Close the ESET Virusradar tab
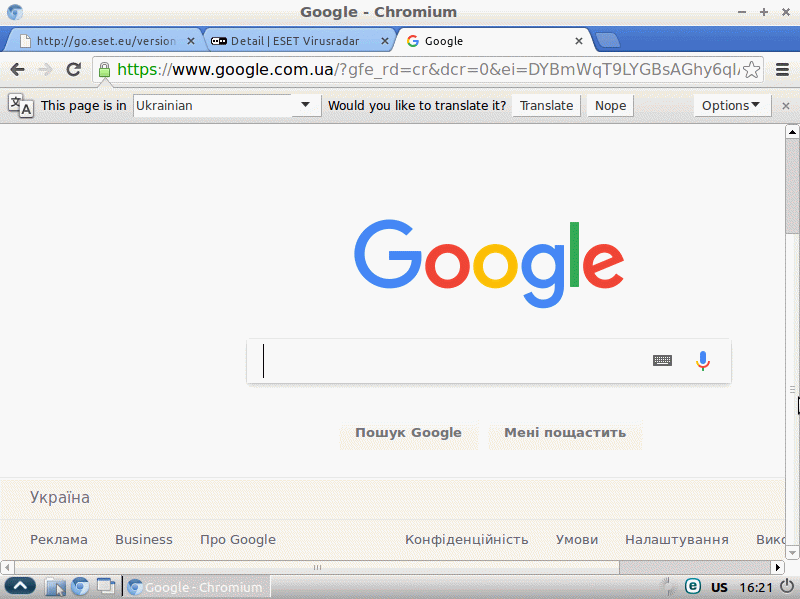Image resolution: width=800 pixels, height=599 pixels. [x=385, y=41]
